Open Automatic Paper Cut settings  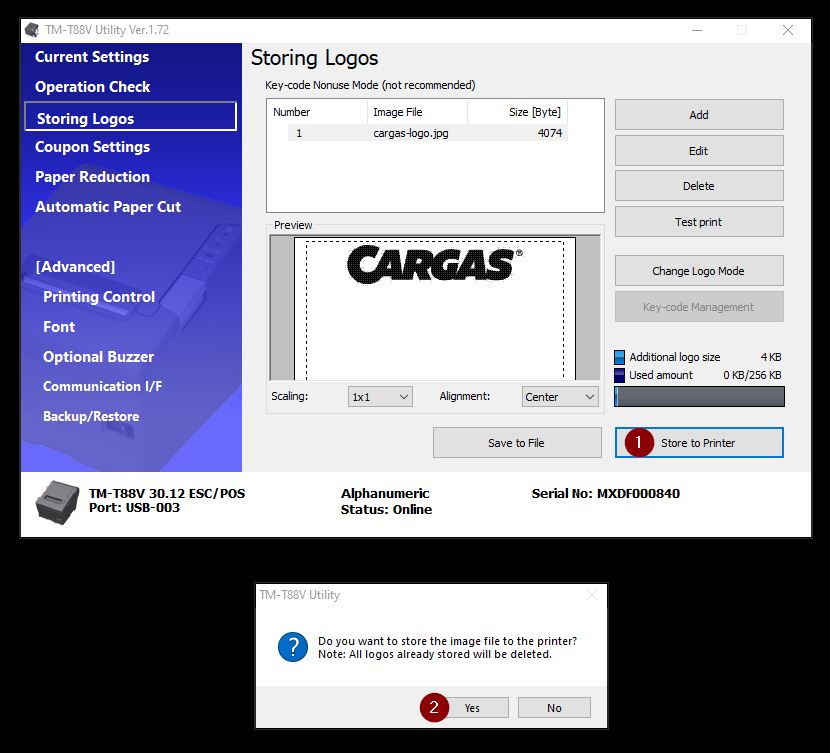(x=108, y=207)
